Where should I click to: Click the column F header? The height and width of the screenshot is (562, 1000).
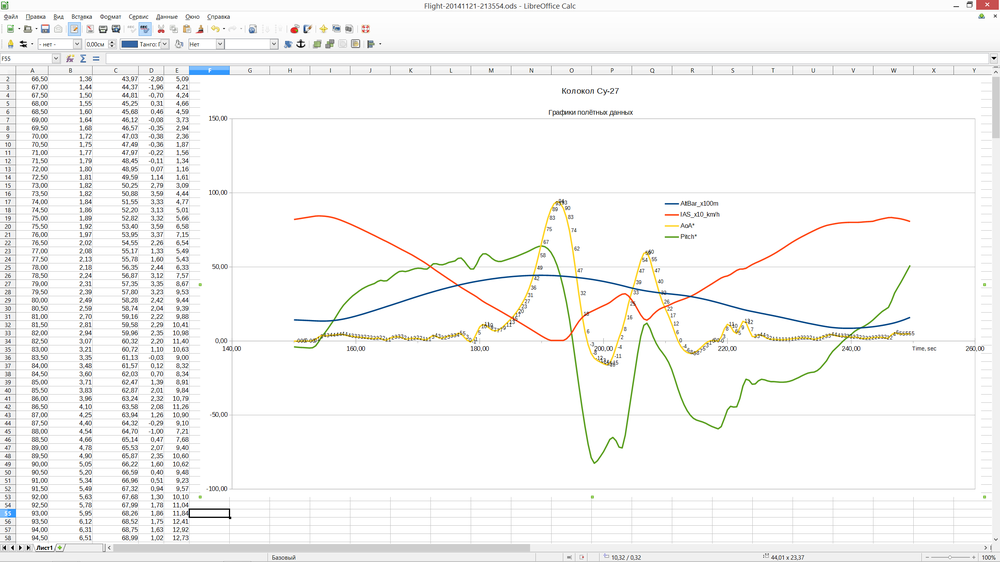[x=209, y=70]
